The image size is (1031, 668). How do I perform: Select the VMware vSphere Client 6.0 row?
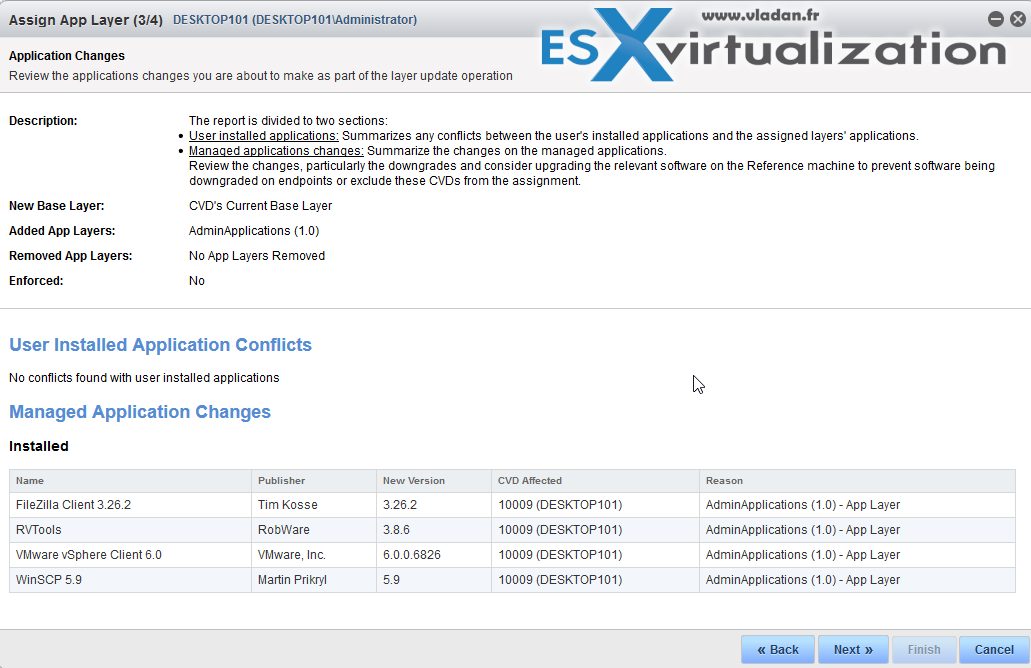pos(512,555)
